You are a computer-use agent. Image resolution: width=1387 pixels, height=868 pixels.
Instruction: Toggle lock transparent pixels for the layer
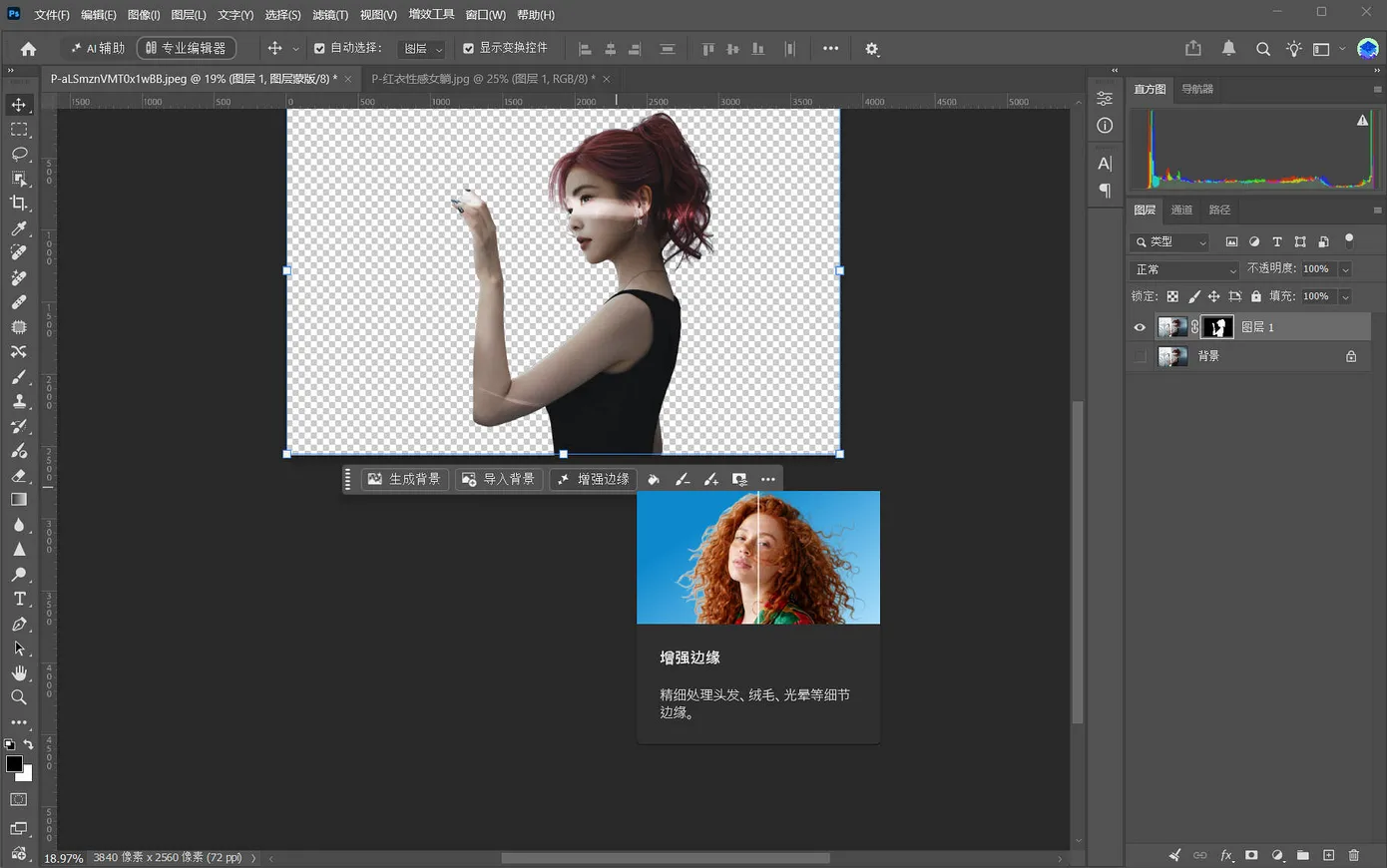click(x=1172, y=296)
